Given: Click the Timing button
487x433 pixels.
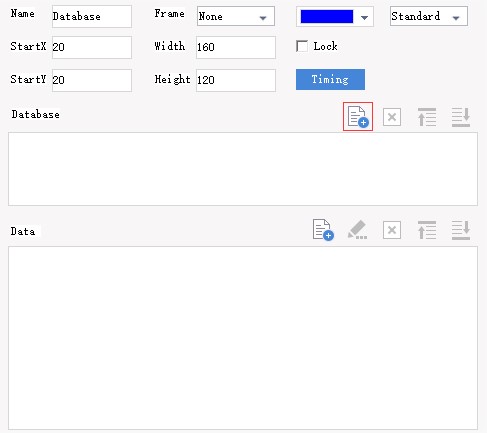Looking at the screenshot, I should click(x=330, y=79).
